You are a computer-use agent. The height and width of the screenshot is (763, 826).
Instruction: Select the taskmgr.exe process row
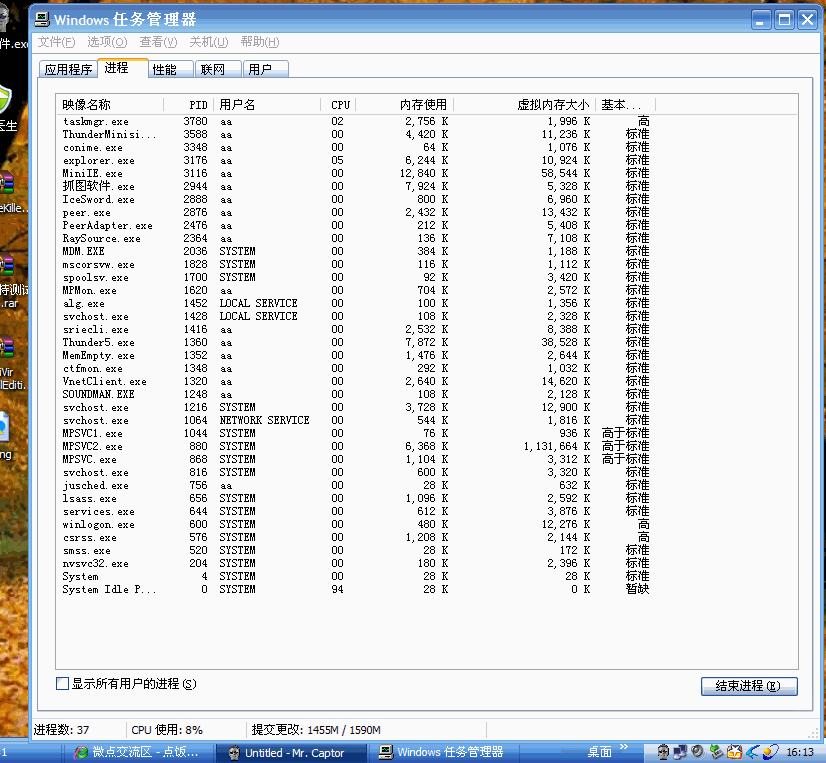[x=356, y=121]
